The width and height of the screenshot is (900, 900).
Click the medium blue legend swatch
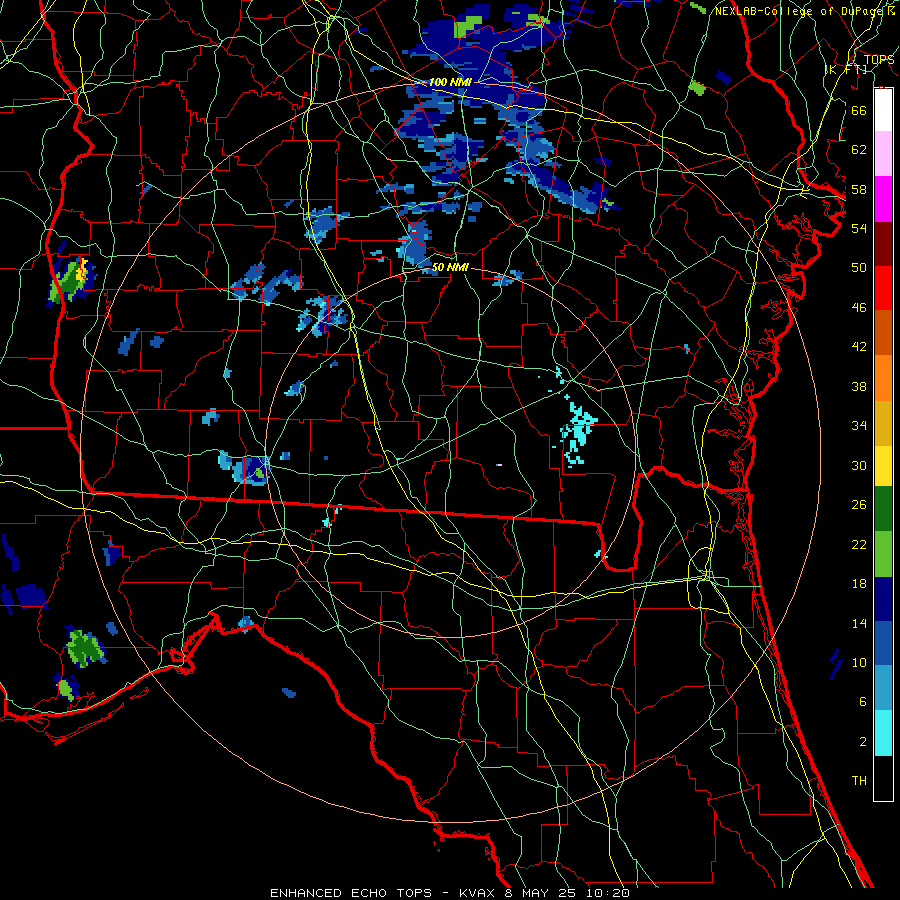coord(883,644)
